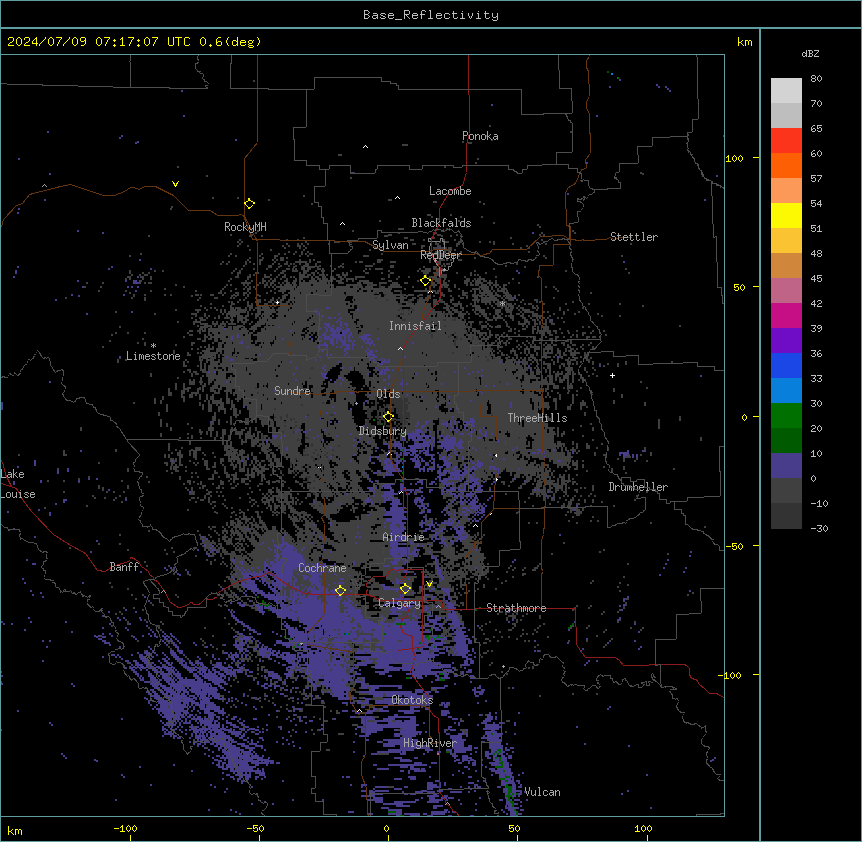Click the yellow diamond marker below RedDeer
Screen dimensions: 862x842
click(426, 281)
